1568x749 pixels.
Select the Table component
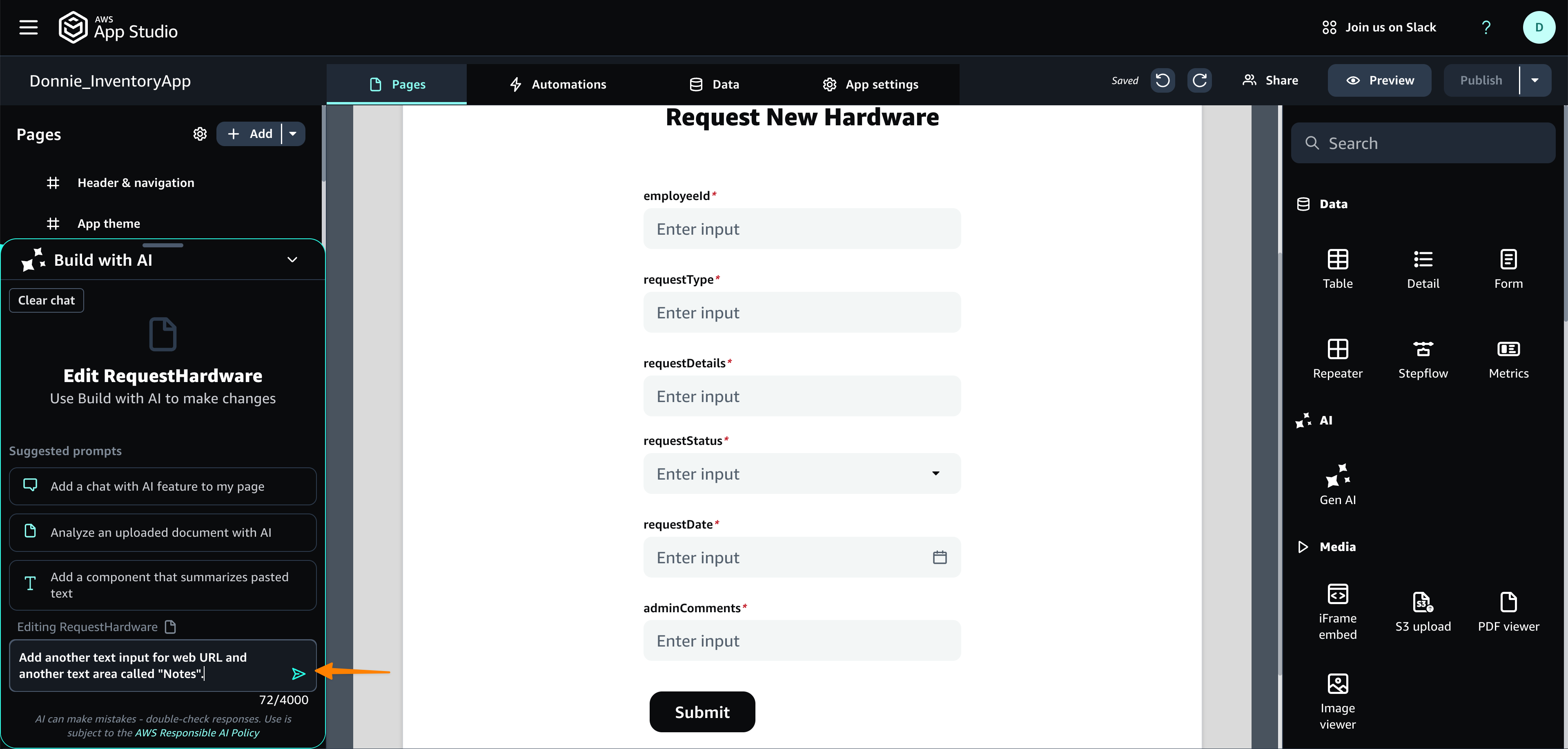coord(1337,268)
